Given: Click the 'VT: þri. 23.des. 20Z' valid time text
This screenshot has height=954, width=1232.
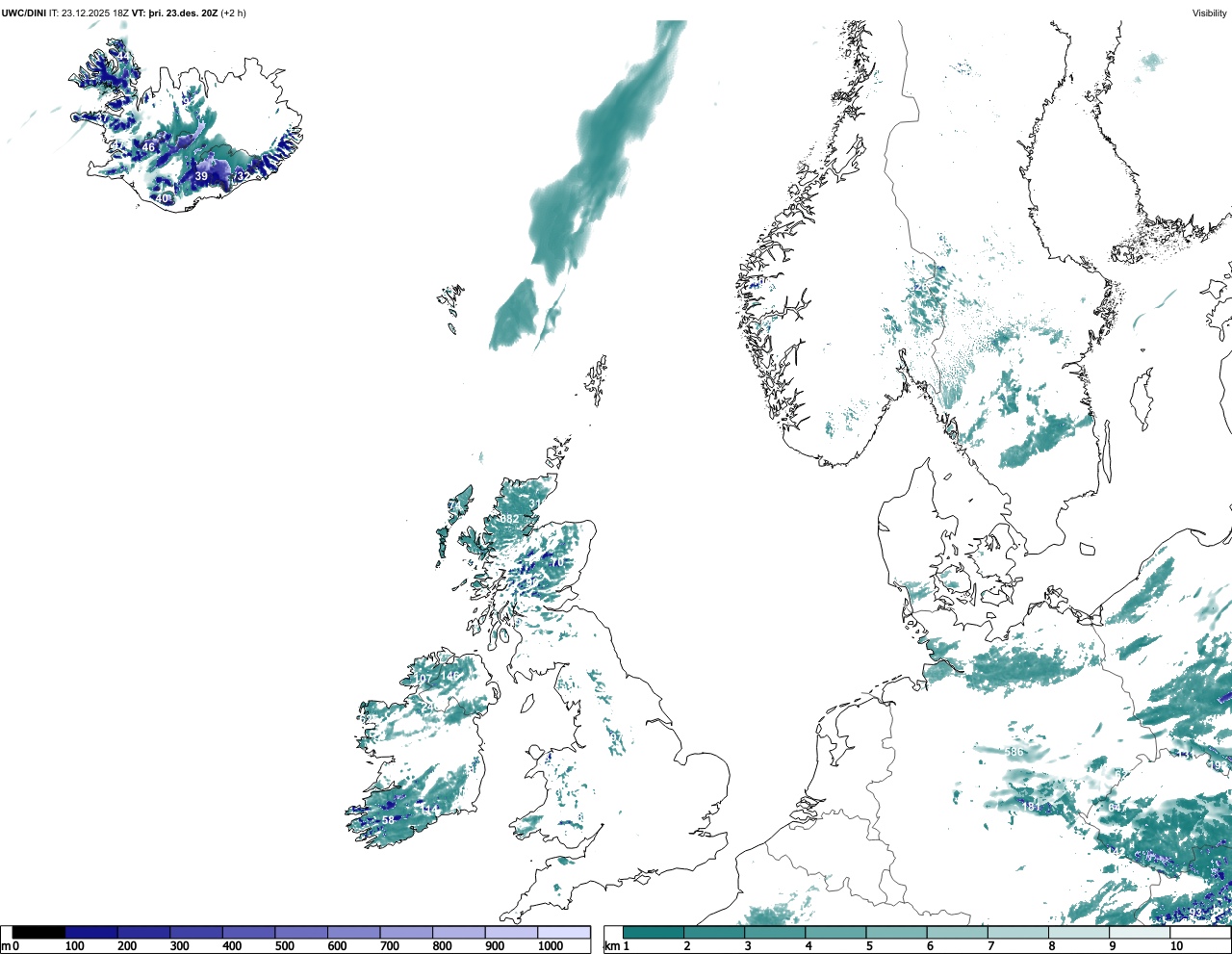Looking at the screenshot, I should click(175, 13).
